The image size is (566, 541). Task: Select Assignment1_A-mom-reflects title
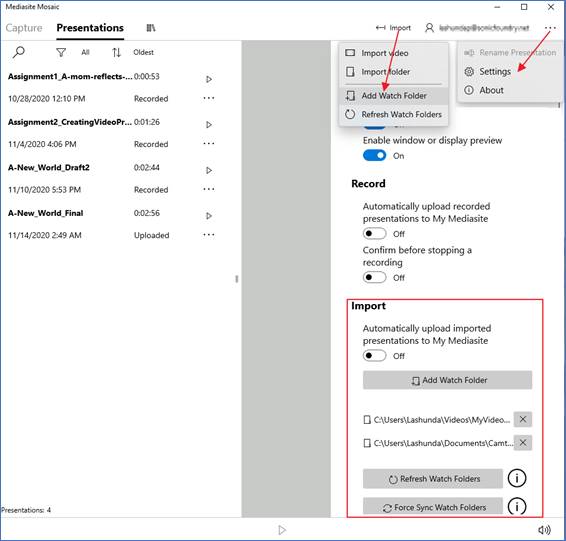[70, 77]
